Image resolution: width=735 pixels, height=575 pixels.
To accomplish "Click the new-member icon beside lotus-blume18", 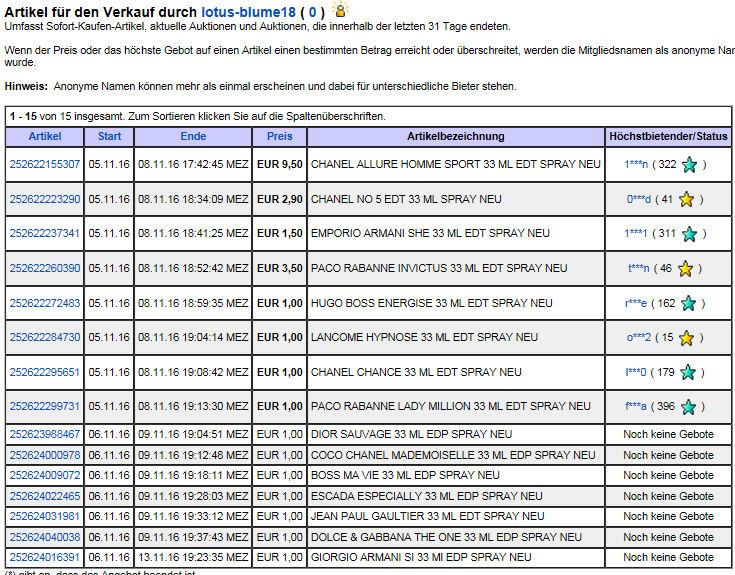I will (x=340, y=9).
